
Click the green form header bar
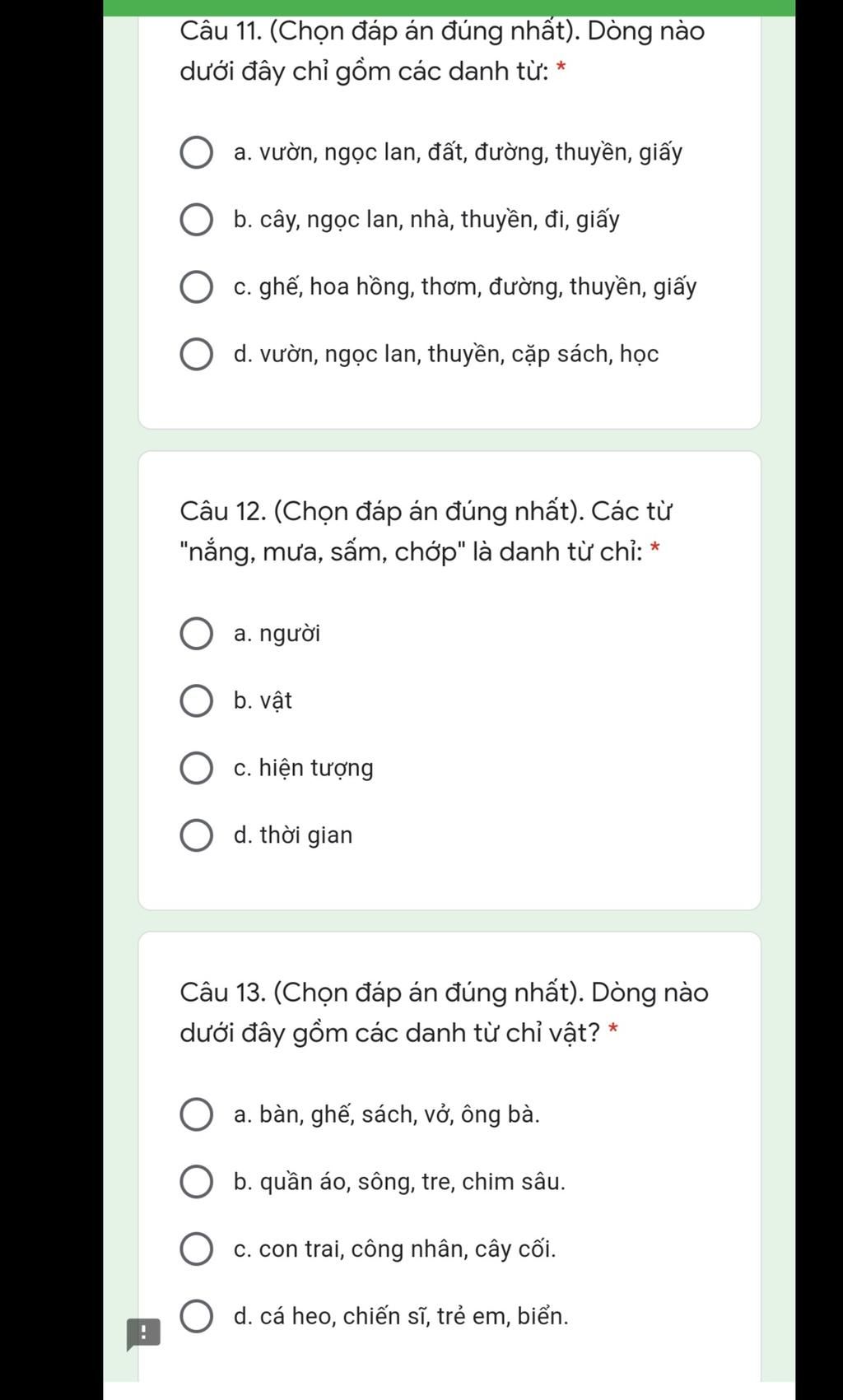point(449,8)
